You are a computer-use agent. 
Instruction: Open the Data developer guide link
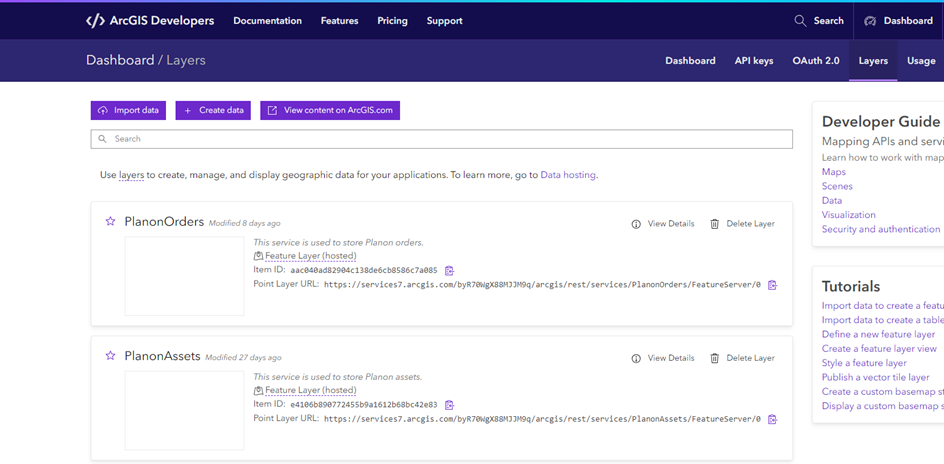pyautogui.click(x=832, y=200)
